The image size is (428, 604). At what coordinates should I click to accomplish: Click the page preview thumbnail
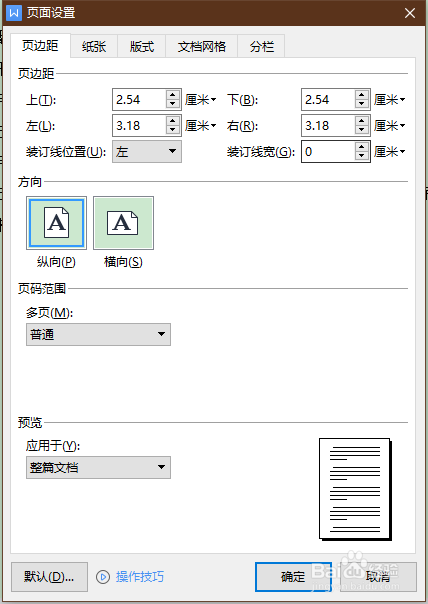coord(355,489)
